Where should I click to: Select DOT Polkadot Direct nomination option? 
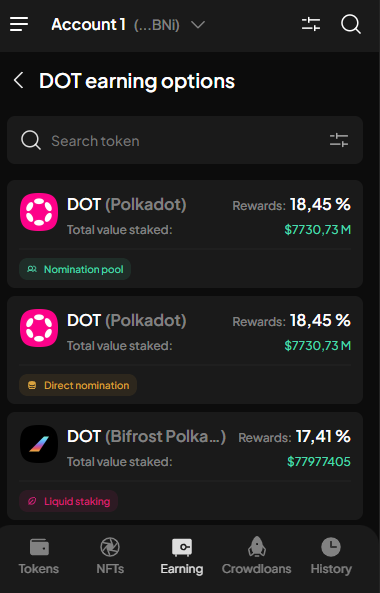[x=185, y=350]
